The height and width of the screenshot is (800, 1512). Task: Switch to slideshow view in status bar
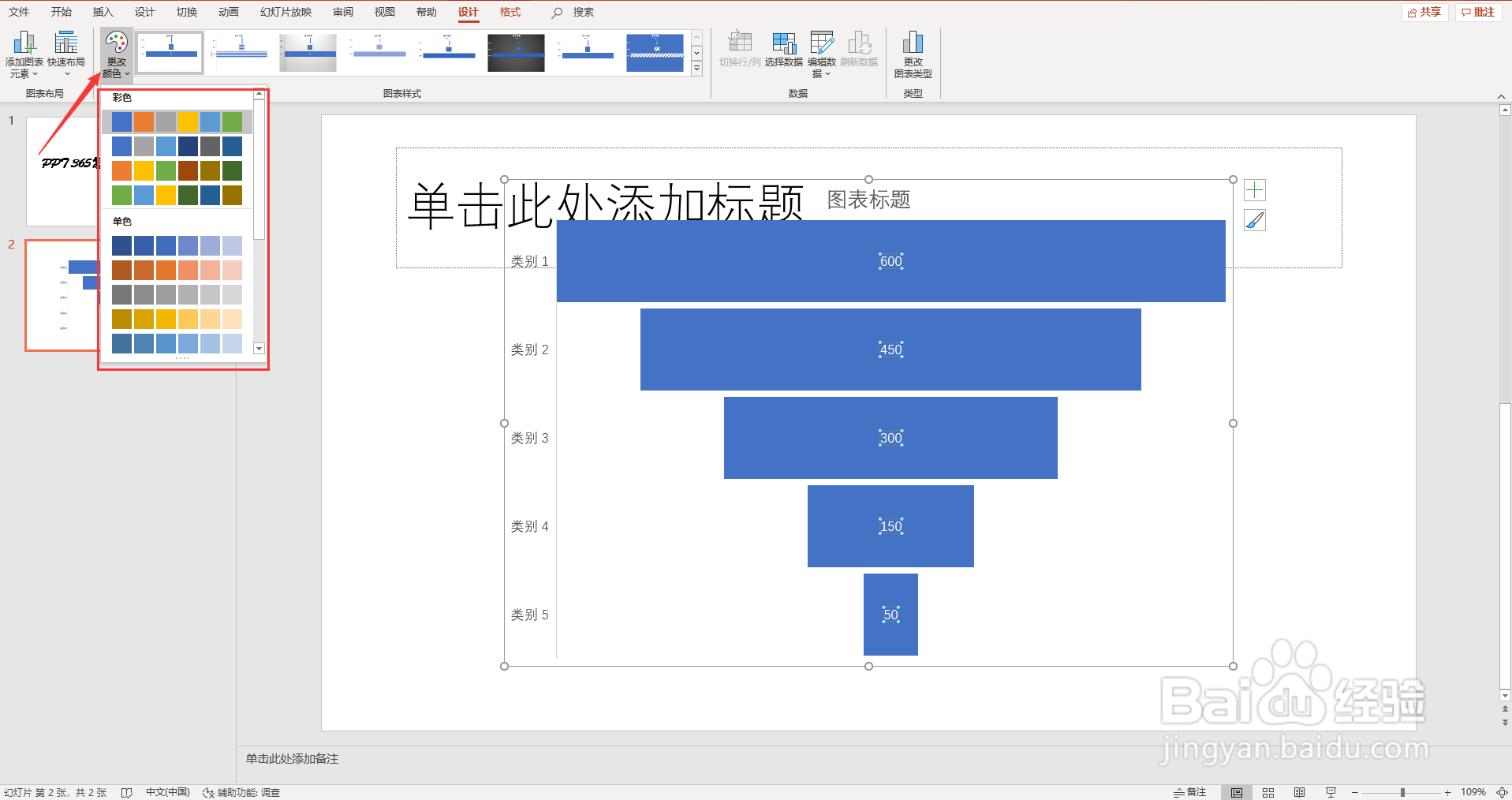tap(1331, 791)
